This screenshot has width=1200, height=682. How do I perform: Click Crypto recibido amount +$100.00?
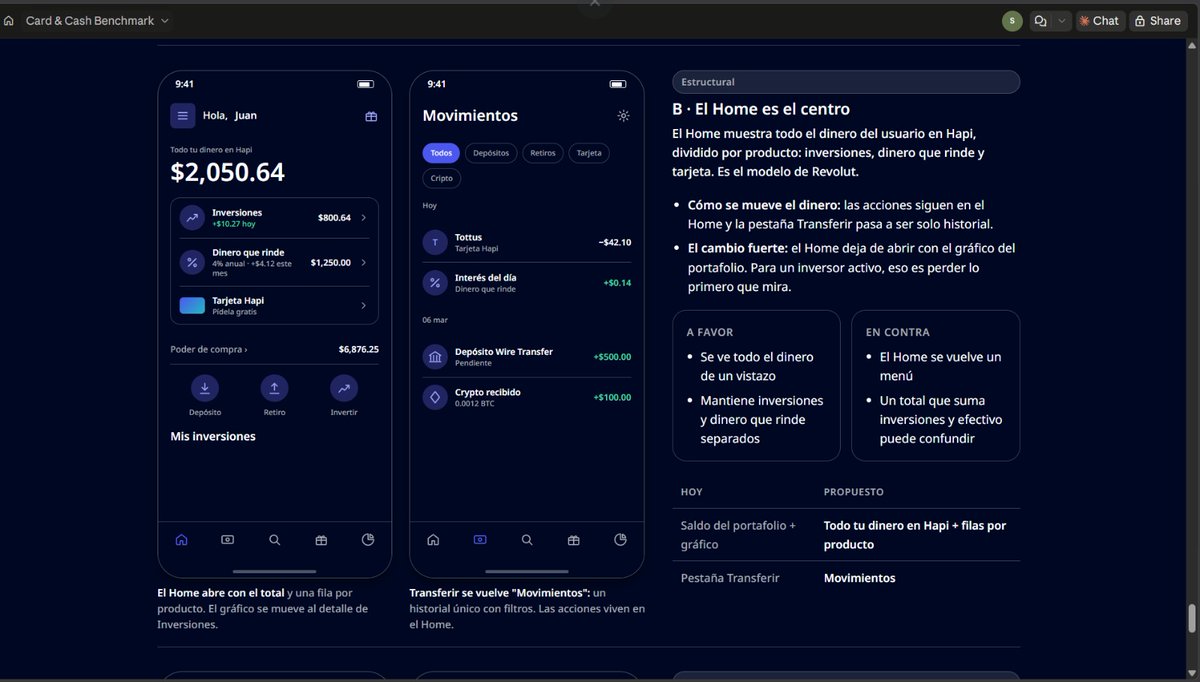612,397
